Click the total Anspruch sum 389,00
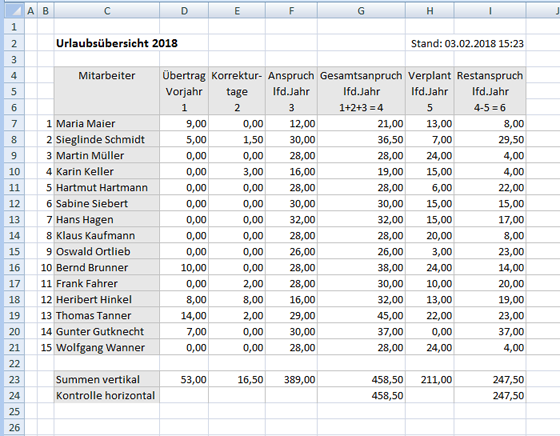 click(291, 379)
